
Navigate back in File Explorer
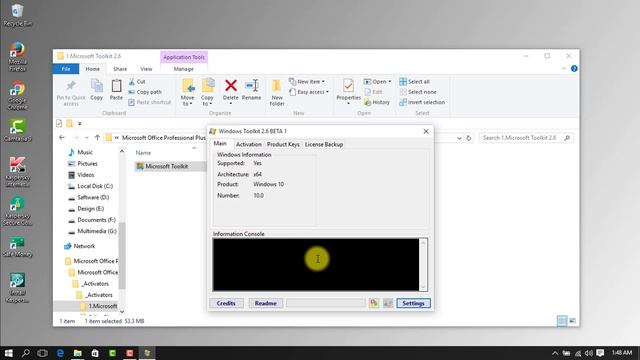62,138
